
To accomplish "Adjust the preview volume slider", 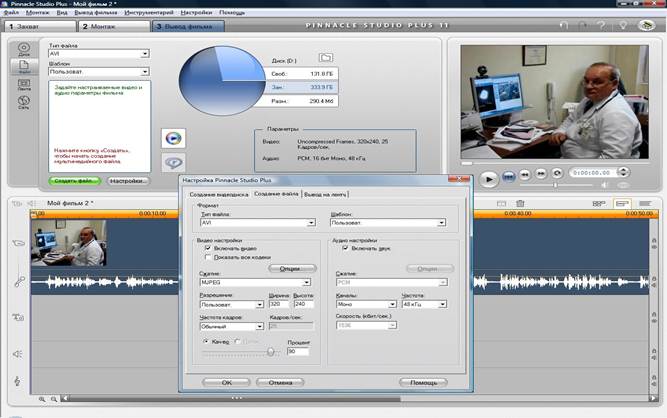I will point(556,185).
